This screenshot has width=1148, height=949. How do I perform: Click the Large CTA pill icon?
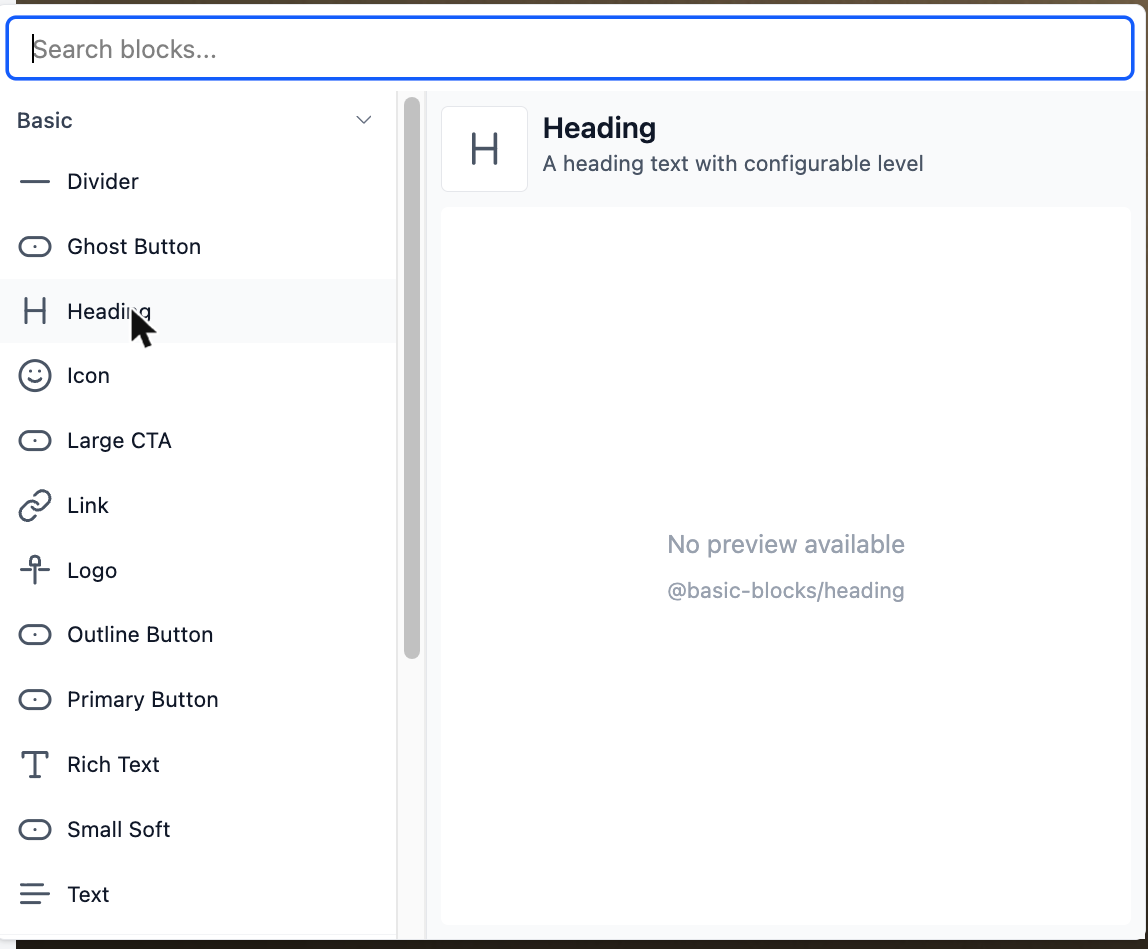(34, 441)
